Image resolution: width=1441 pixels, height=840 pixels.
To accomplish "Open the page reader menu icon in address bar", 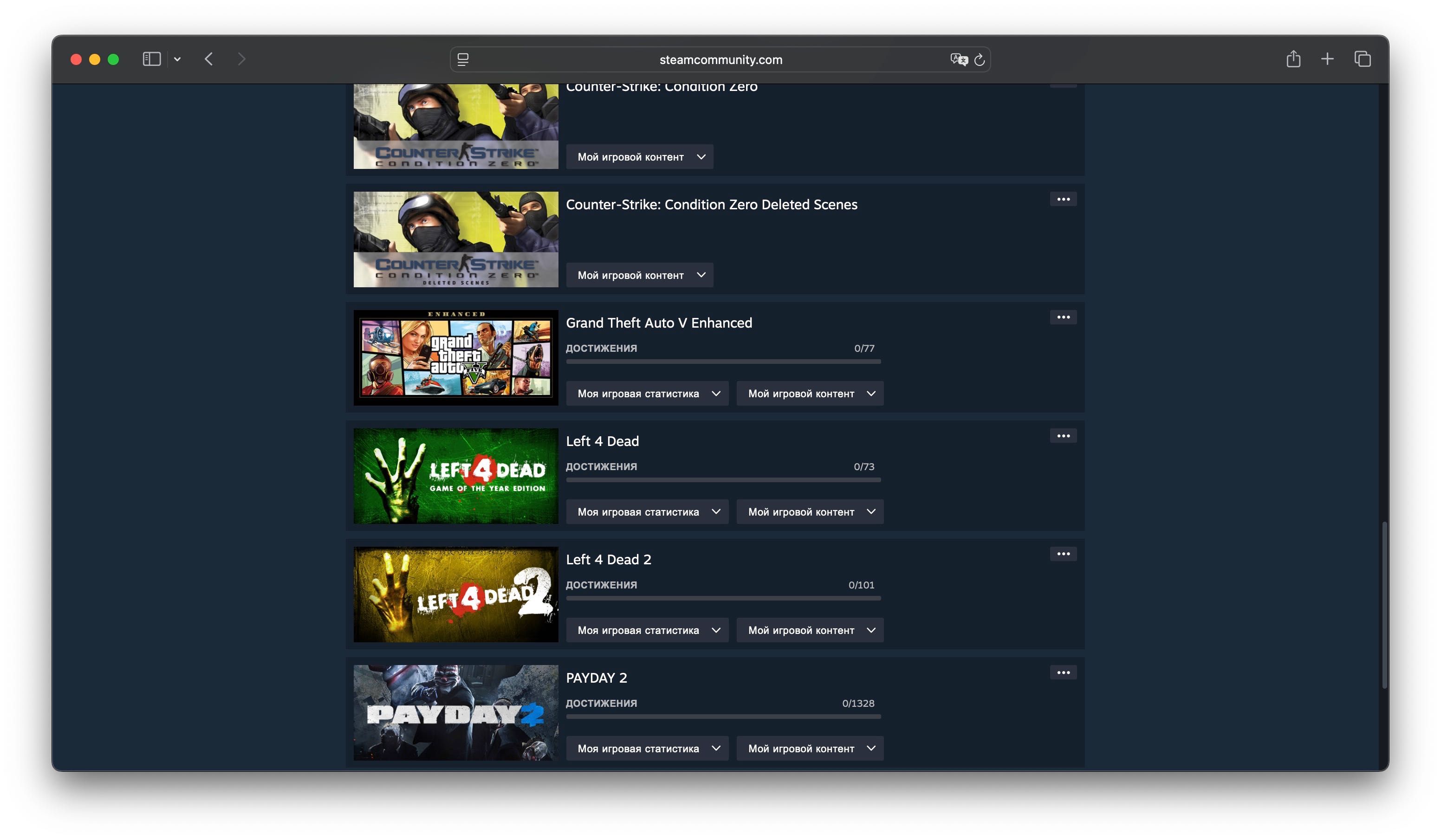I will [463, 59].
